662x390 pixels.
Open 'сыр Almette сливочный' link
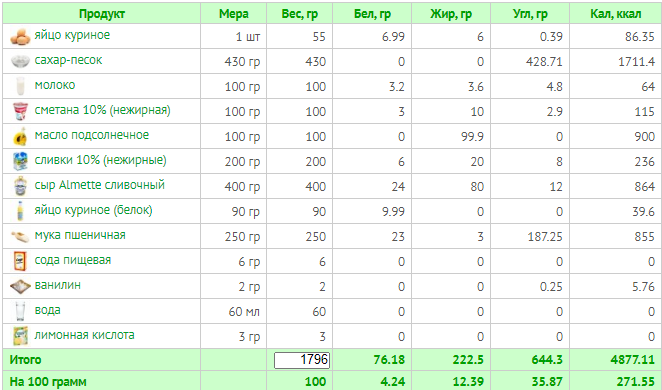(100, 185)
